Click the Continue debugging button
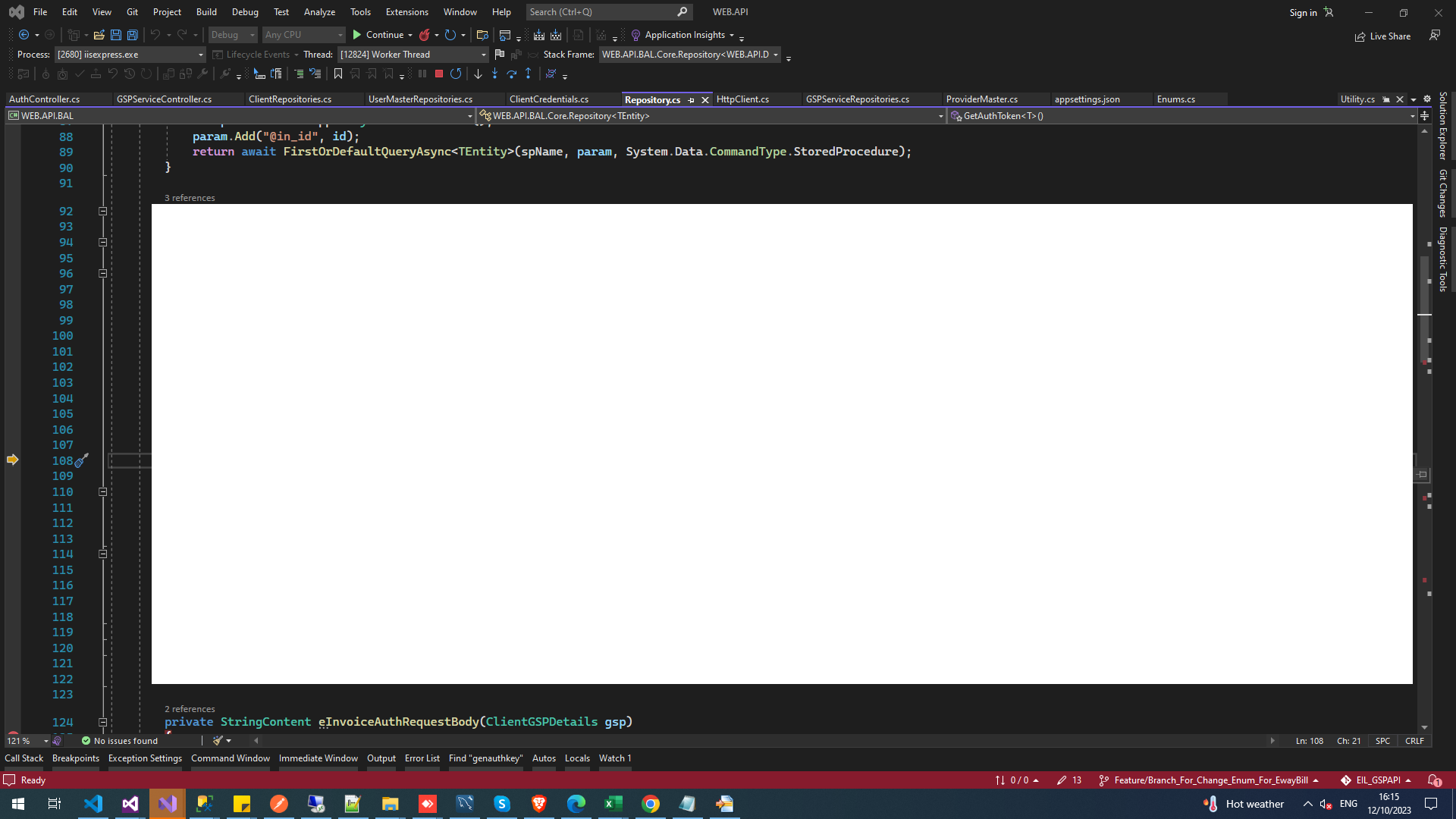 pos(378,35)
